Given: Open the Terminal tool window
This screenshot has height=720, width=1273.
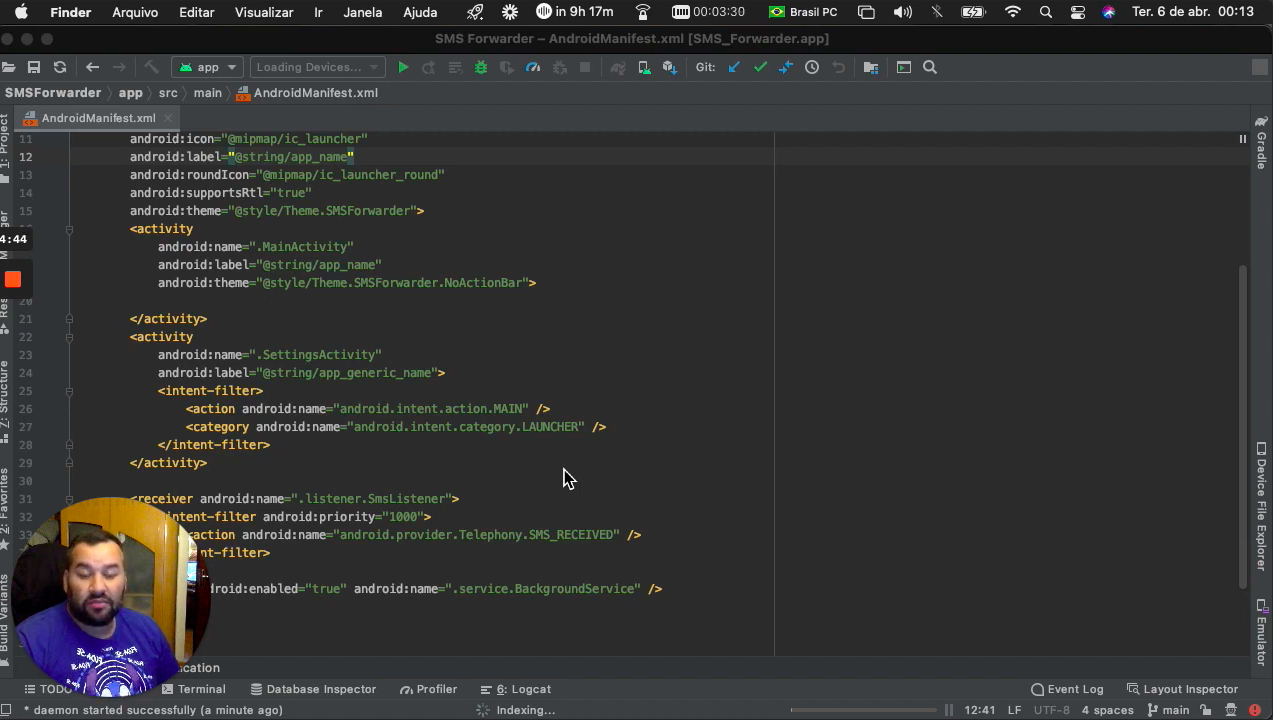Looking at the screenshot, I should coord(194,689).
